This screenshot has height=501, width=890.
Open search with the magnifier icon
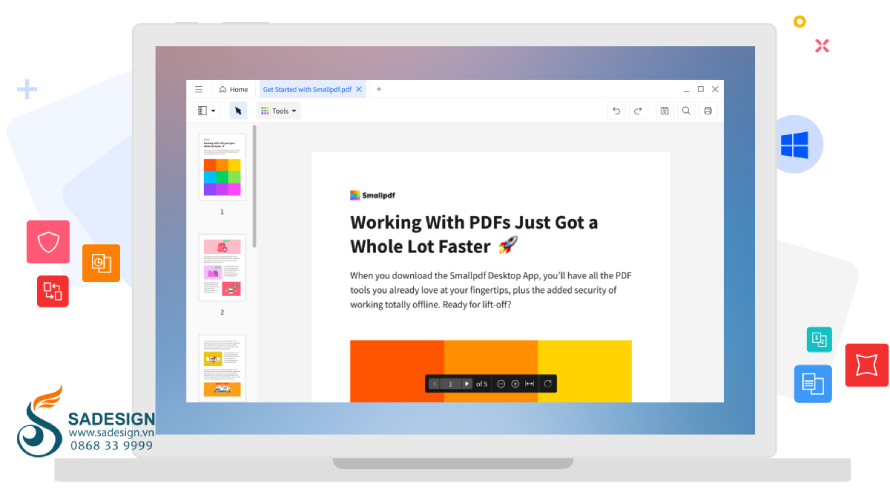pyautogui.click(x=686, y=111)
